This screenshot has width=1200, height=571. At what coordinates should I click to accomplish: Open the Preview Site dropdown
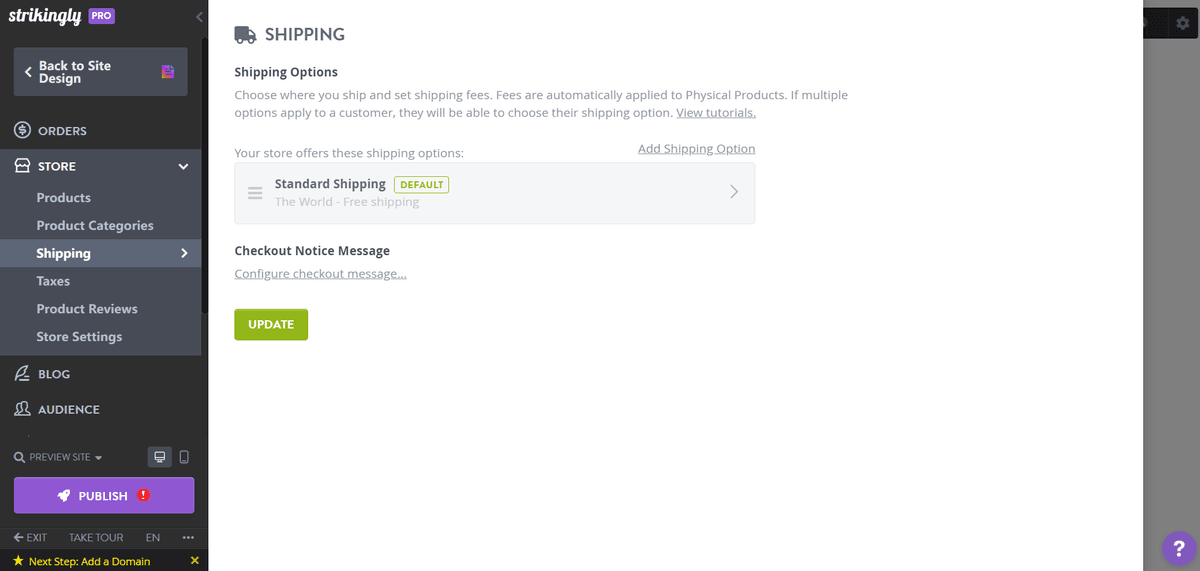click(x=60, y=457)
